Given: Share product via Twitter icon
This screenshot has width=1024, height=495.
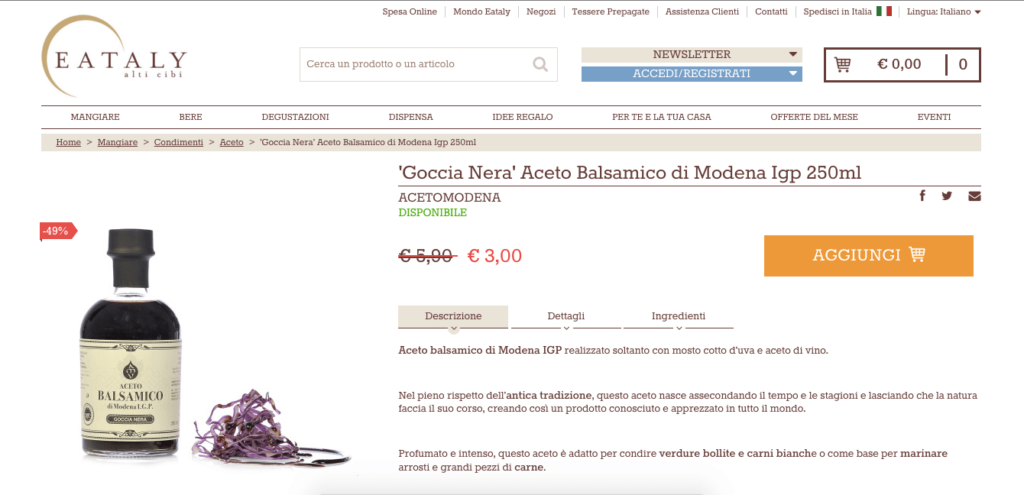Looking at the screenshot, I should tap(946, 196).
